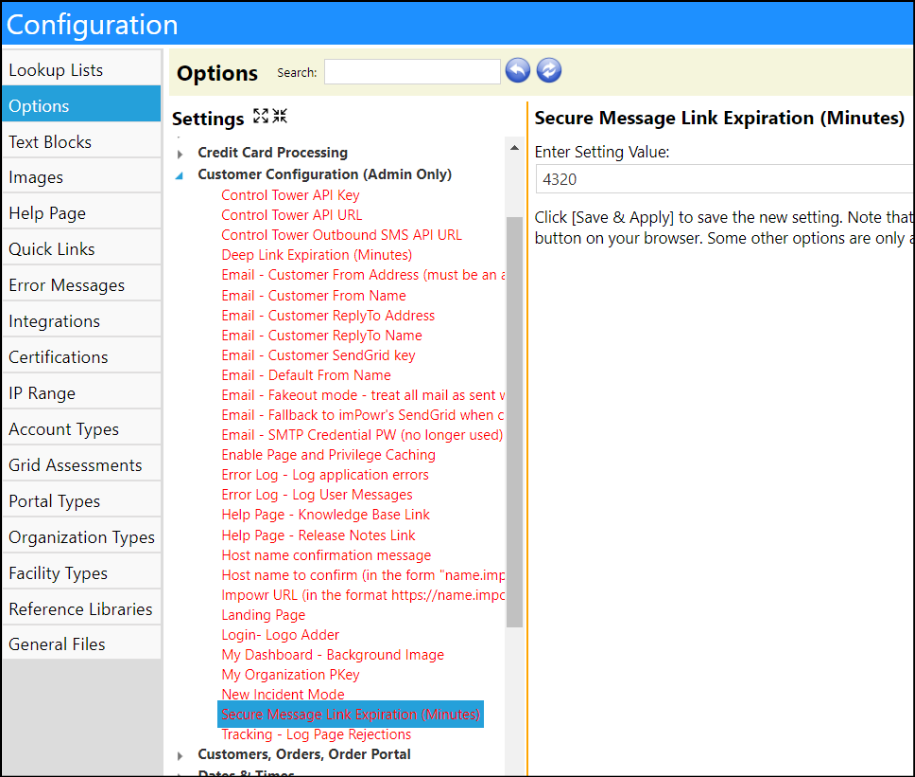Select Options in the sidebar
915x777 pixels.
point(82,106)
